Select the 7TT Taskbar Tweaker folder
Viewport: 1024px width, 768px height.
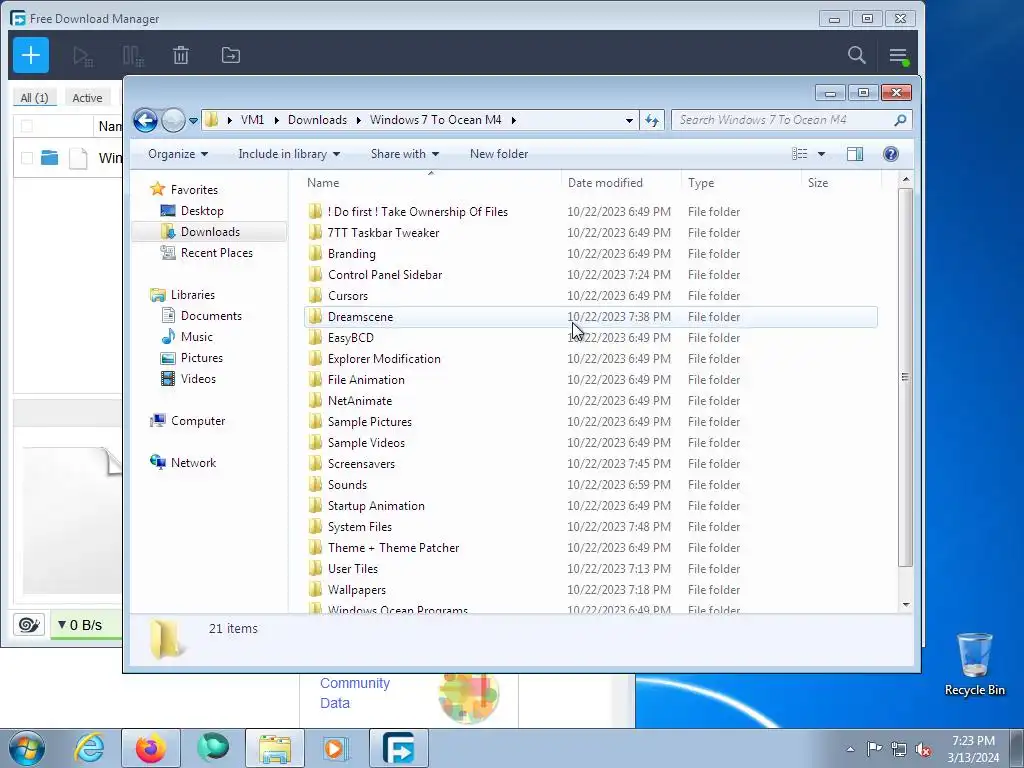590,232
